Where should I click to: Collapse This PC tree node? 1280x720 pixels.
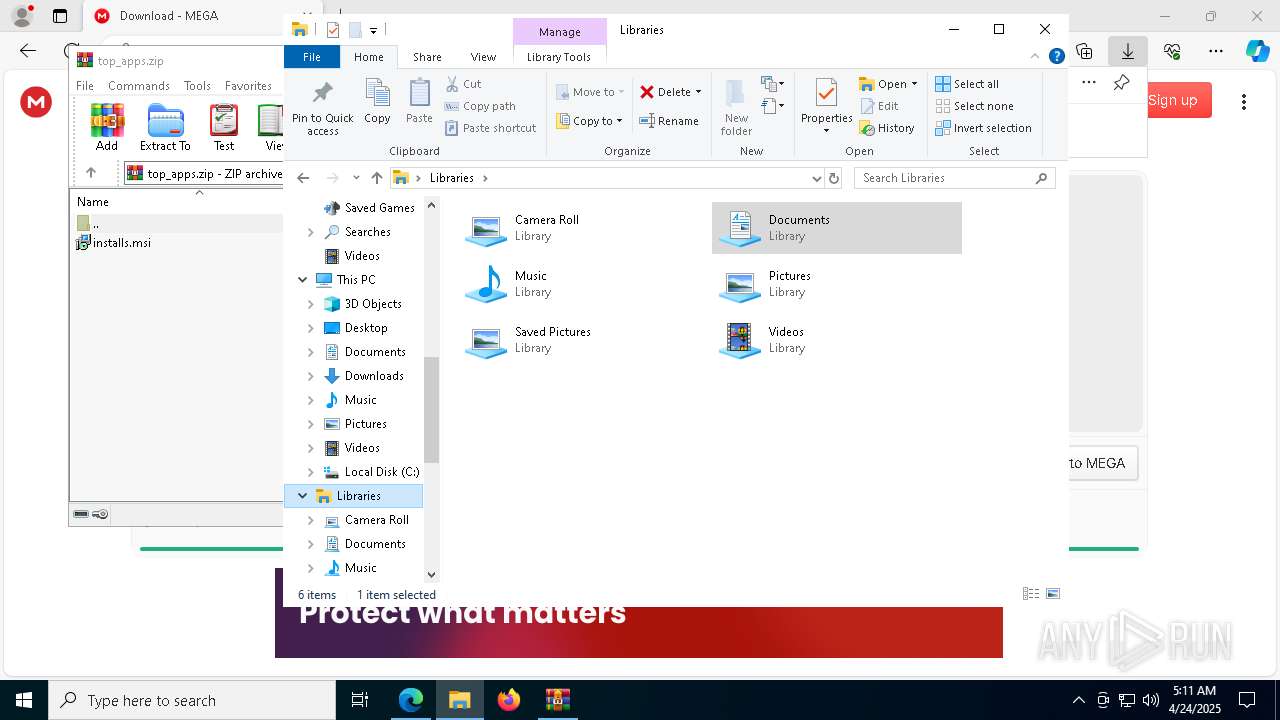coord(303,280)
